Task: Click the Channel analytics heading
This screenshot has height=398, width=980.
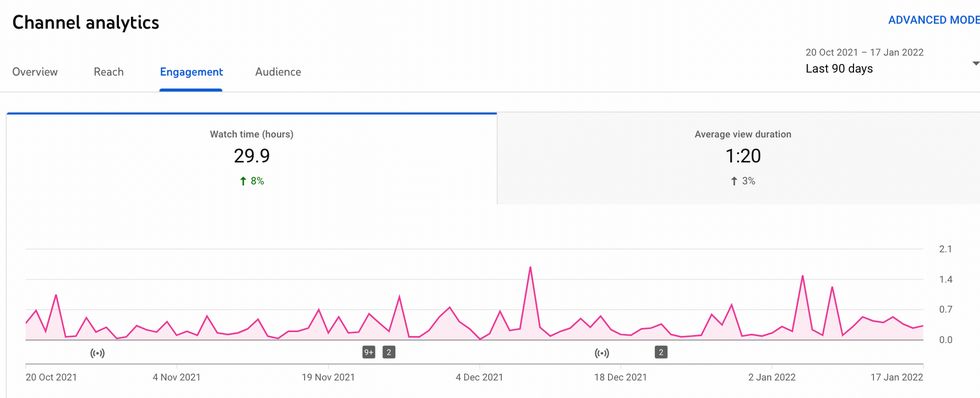Action: (86, 22)
